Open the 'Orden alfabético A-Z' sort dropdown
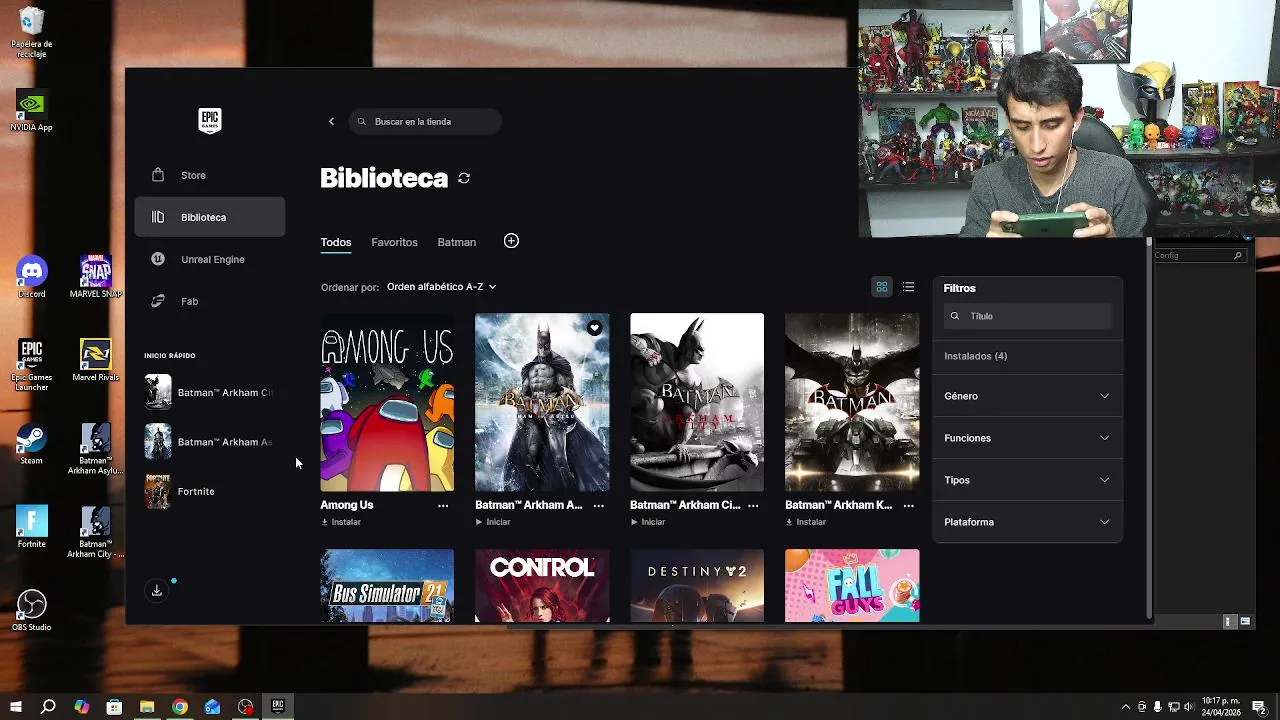 (441, 287)
